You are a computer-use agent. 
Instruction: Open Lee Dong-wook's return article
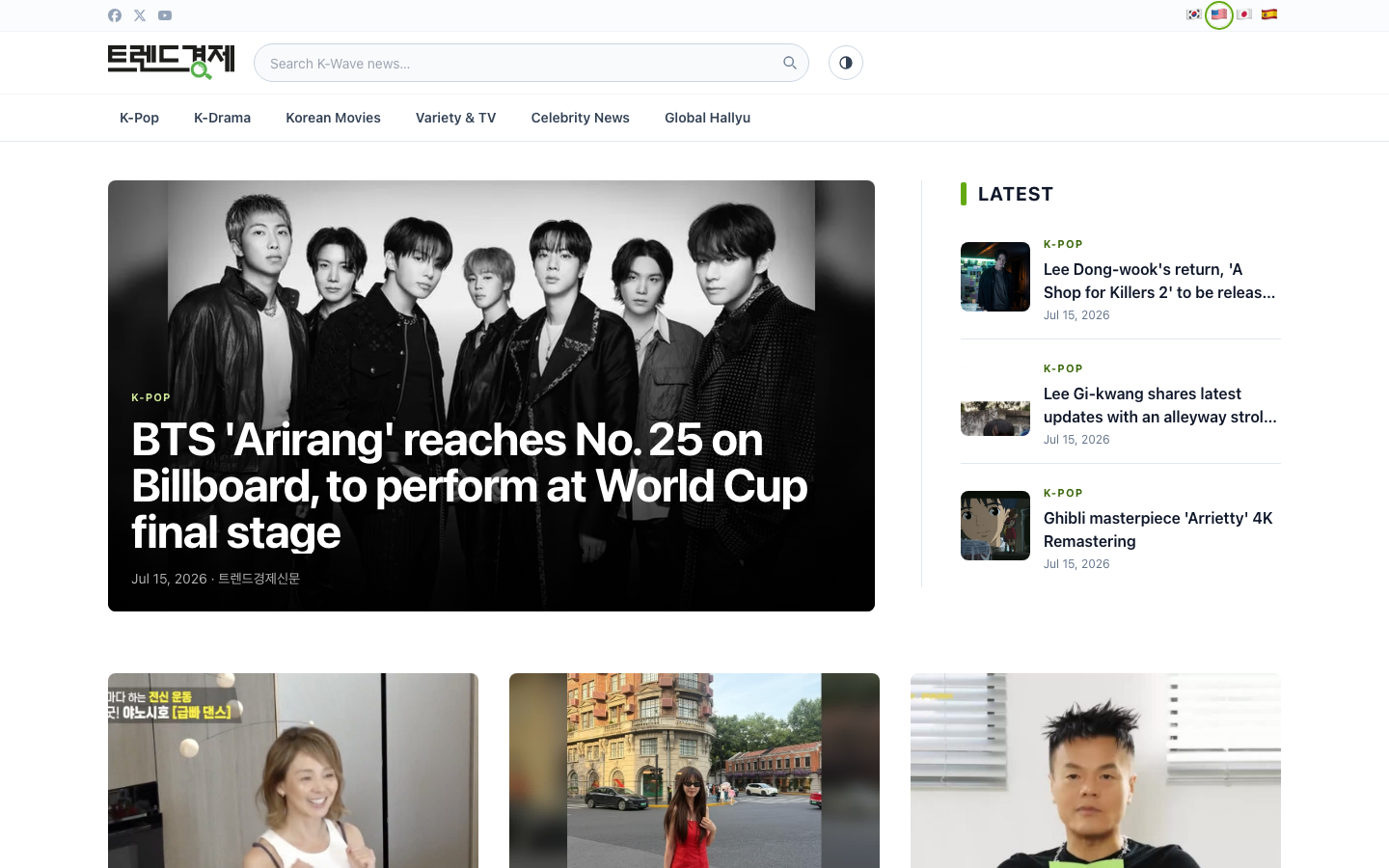(1159, 281)
